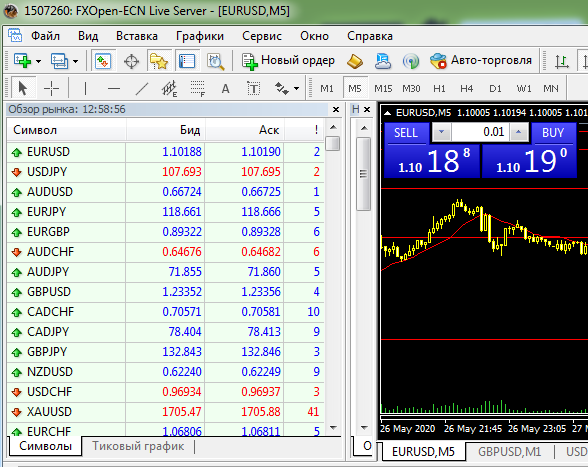Switch to M15 timeframe
588x467 pixels.
pyautogui.click(x=383, y=89)
